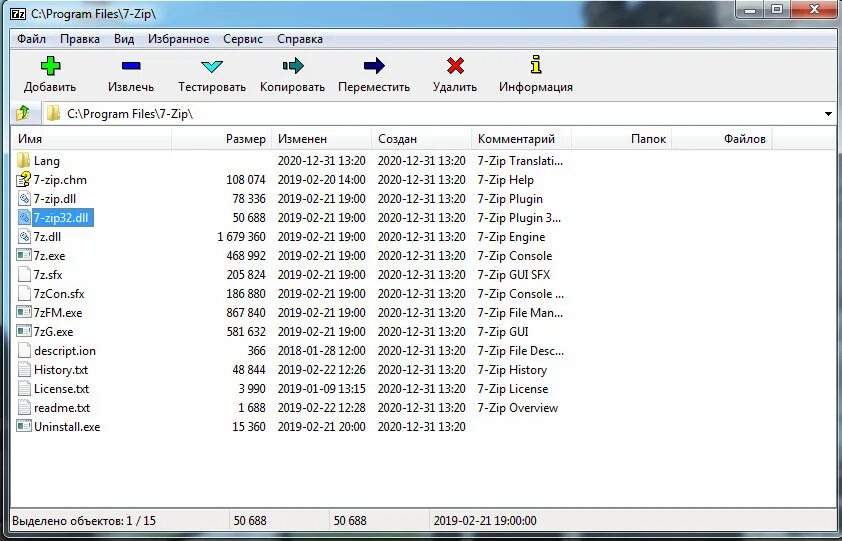Click the window title bar text C:\Program Files\7-Zip\
Screen dimensions: 842x541
click(x=93, y=14)
